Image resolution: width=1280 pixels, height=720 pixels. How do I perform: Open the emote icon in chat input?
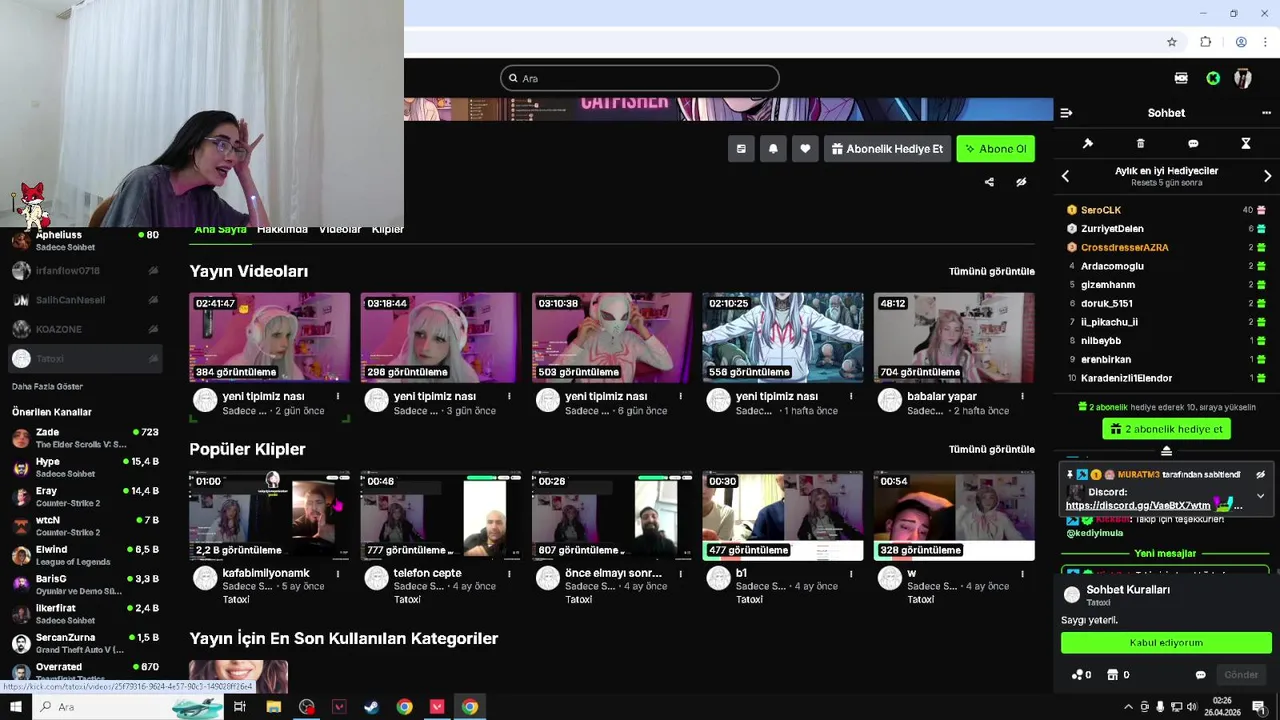(x=1201, y=675)
